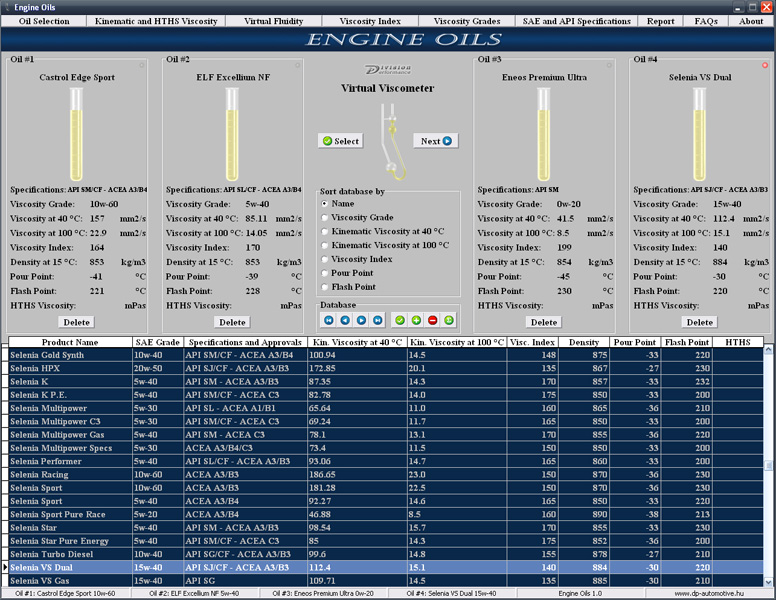Select the Selenia Gold Synth row
The image size is (776, 600).
click(x=386, y=355)
